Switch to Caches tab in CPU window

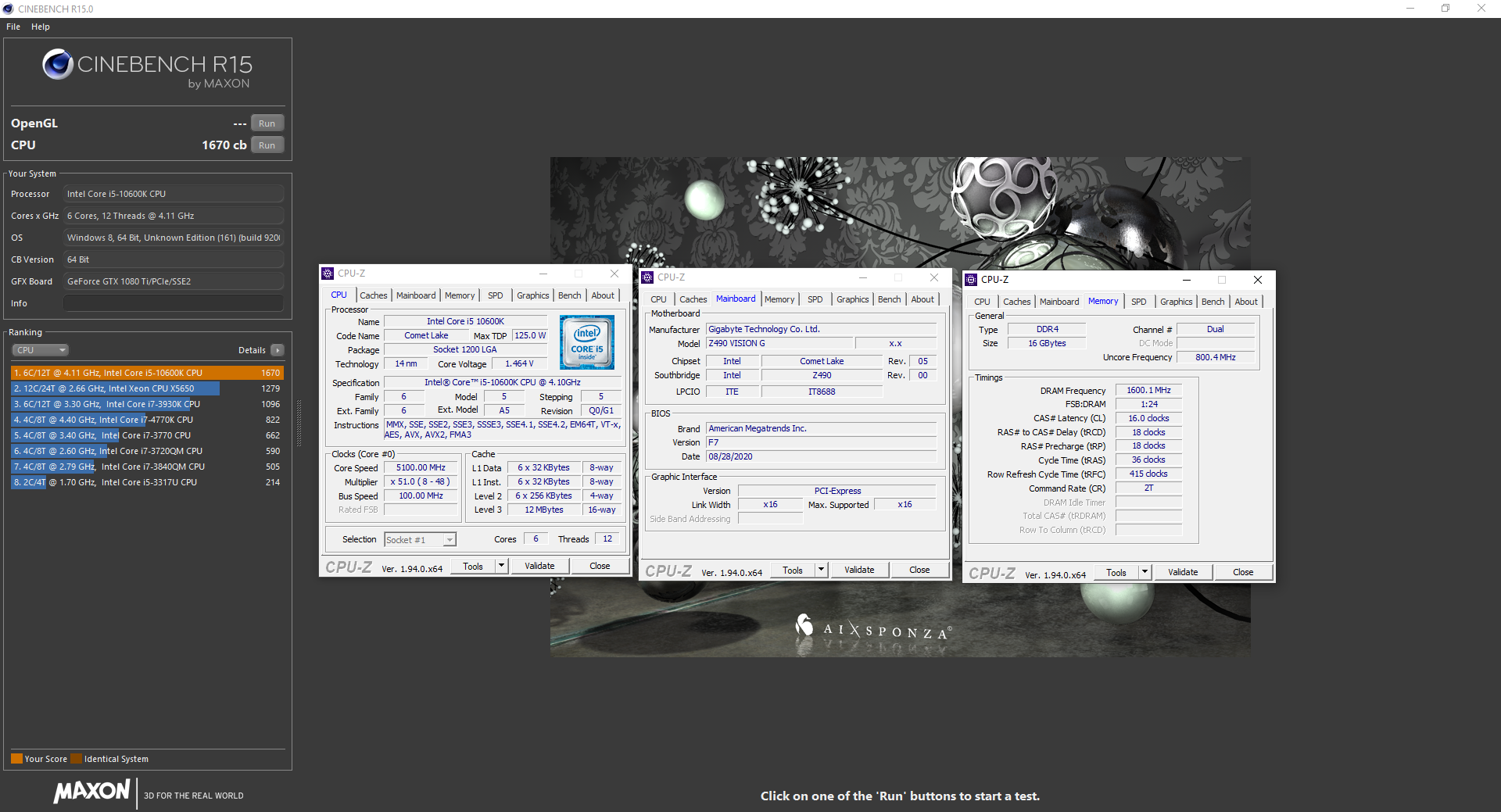click(x=374, y=295)
